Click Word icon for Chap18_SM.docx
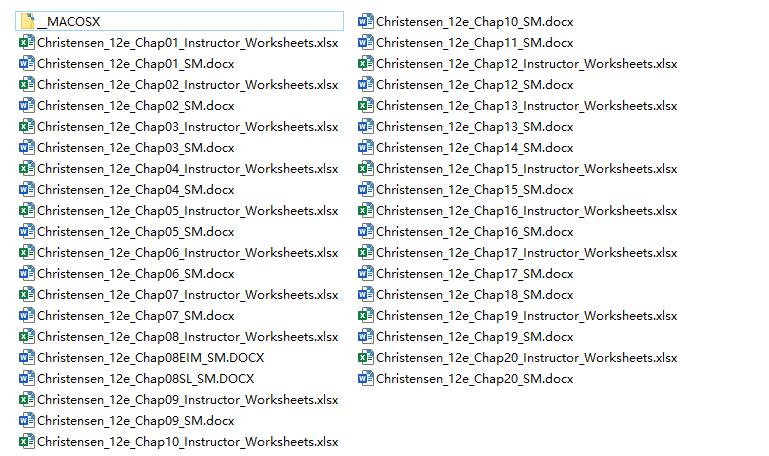Viewport: 769px width, 456px height. [366, 294]
